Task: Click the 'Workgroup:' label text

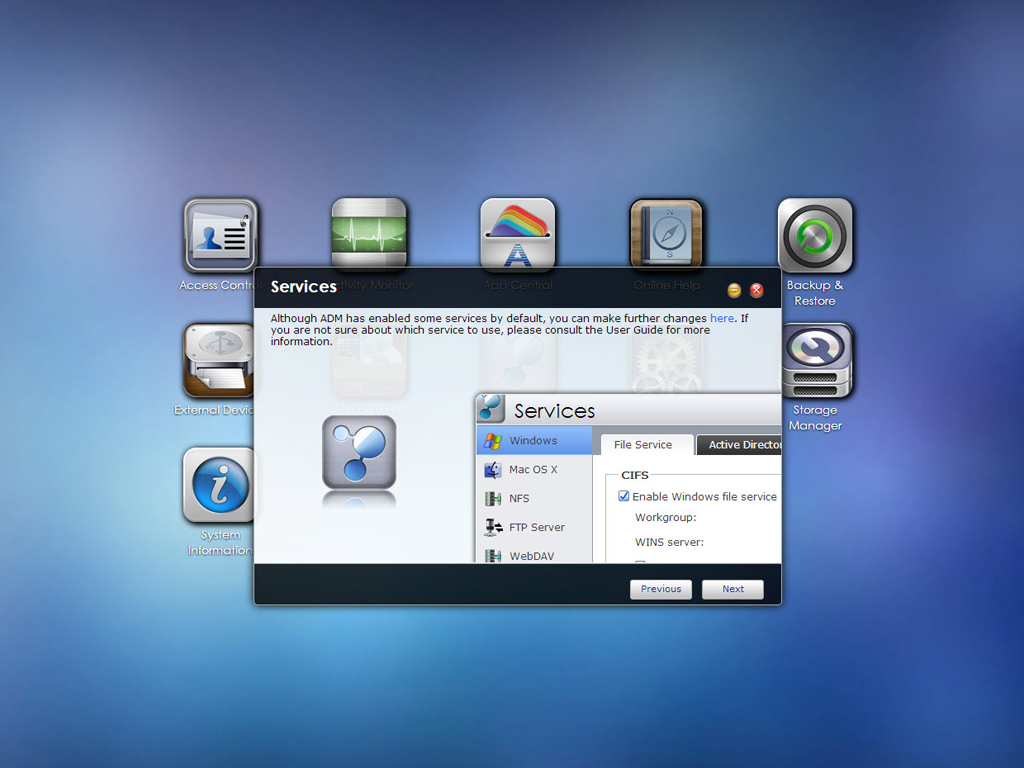Action: point(665,517)
